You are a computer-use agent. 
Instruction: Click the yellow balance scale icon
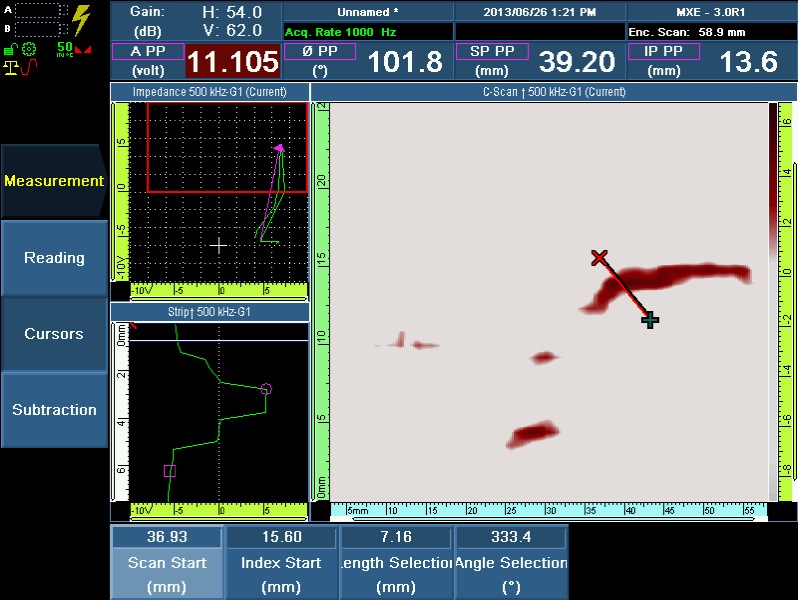point(11,68)
